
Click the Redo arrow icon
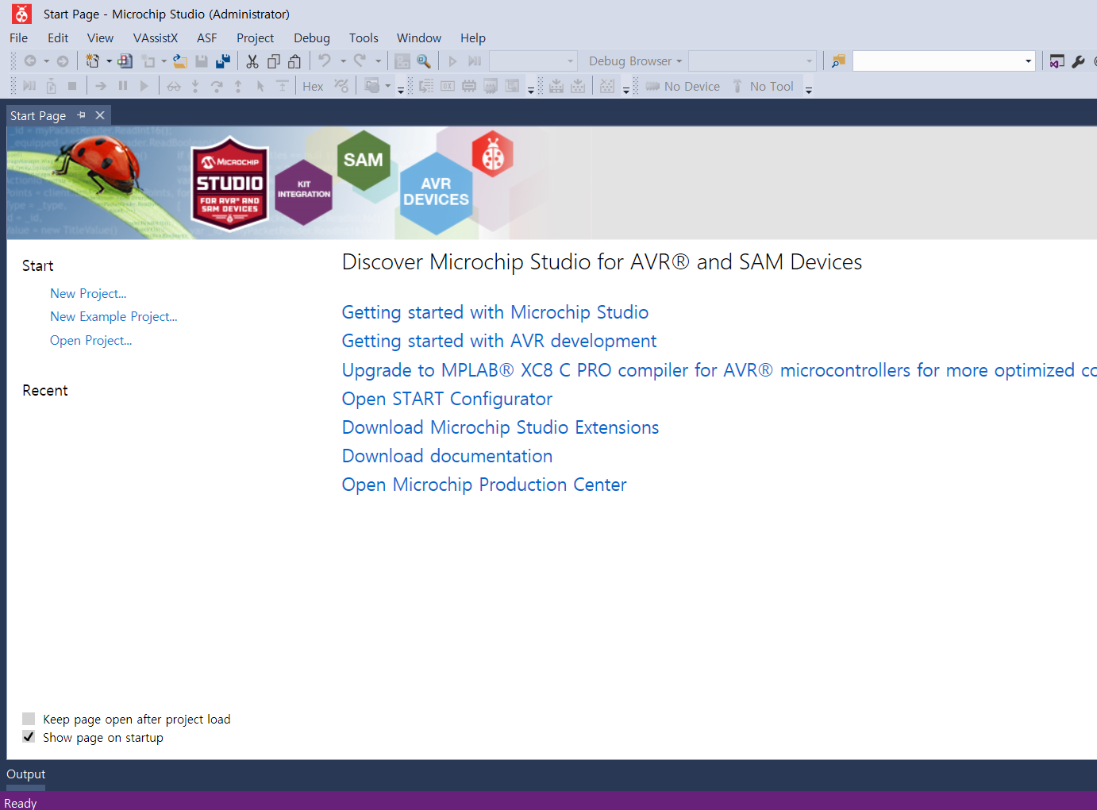pos(360,61)
